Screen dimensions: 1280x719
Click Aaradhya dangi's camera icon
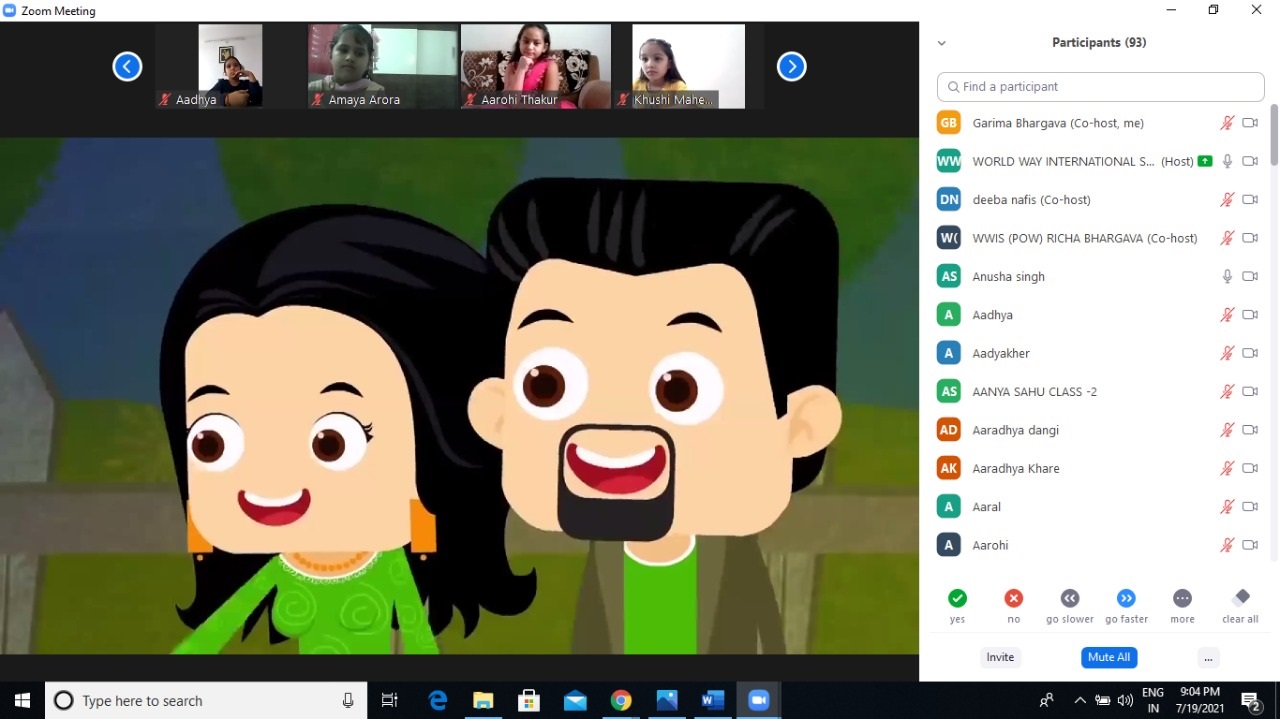click(1250, 430)
